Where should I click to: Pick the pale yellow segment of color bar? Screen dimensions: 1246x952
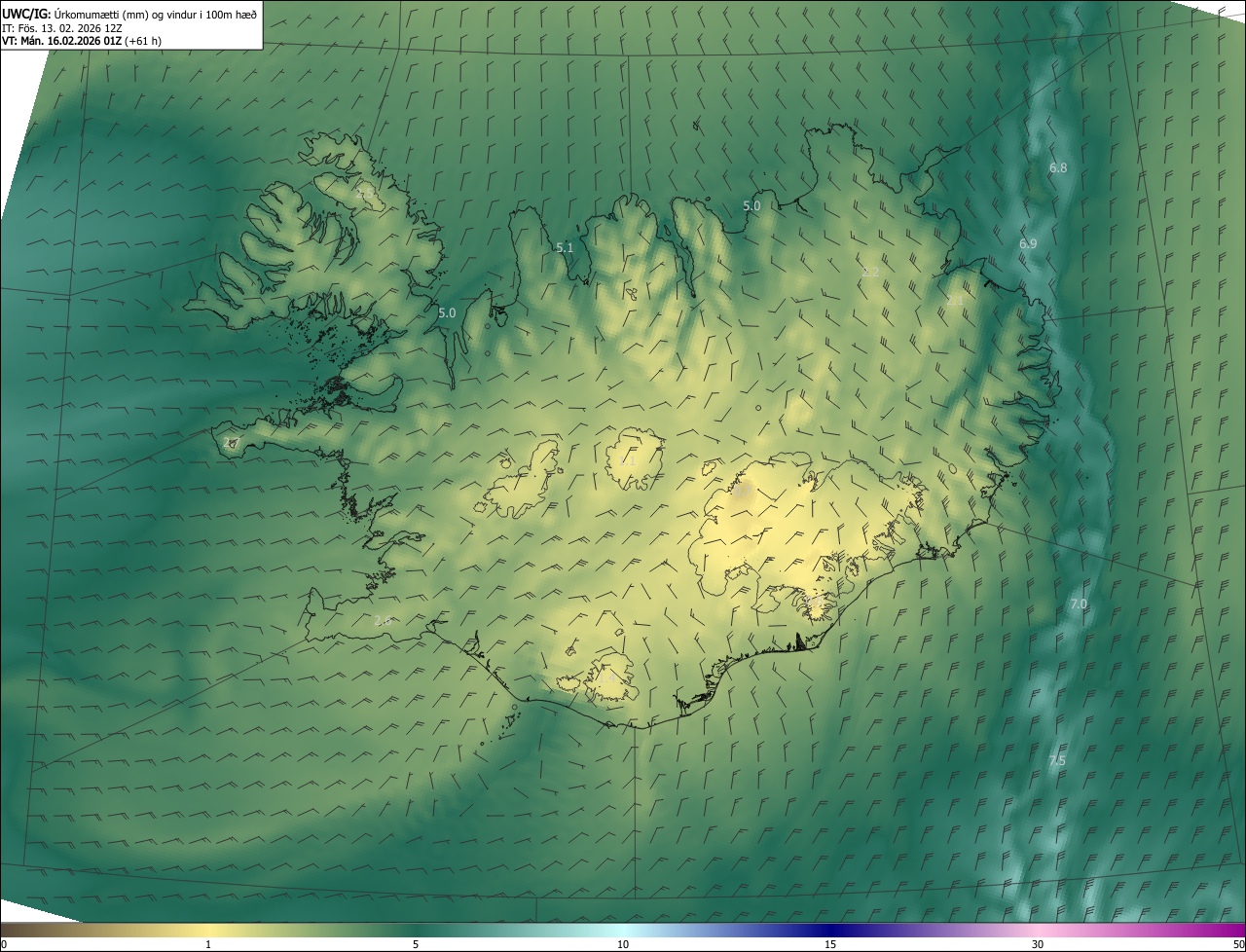click(208, 930)
